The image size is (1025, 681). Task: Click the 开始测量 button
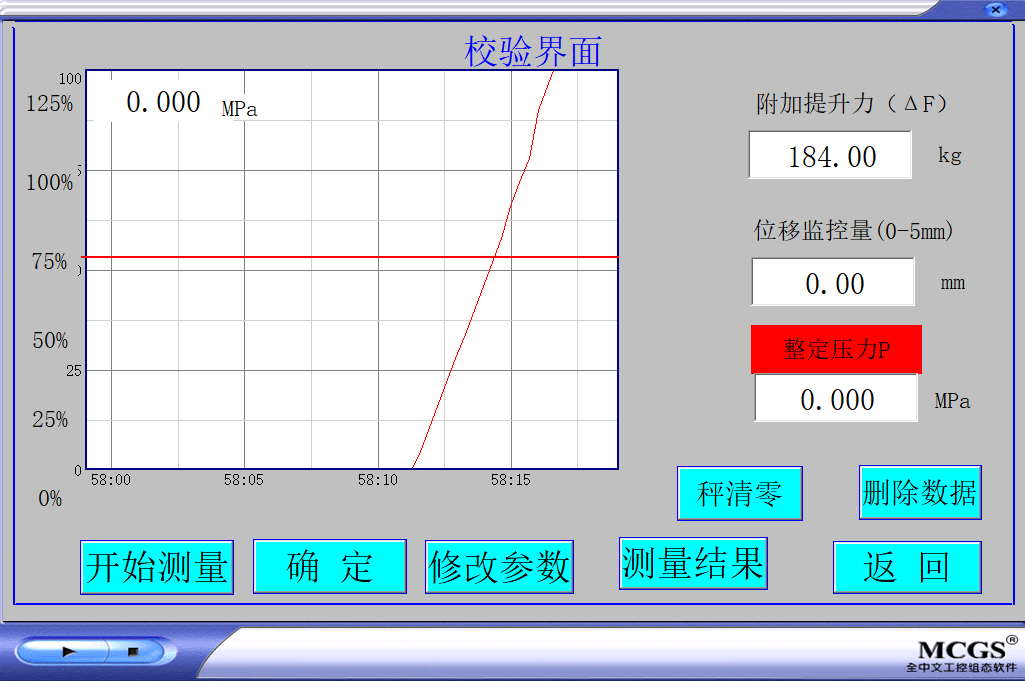(157, 567)
